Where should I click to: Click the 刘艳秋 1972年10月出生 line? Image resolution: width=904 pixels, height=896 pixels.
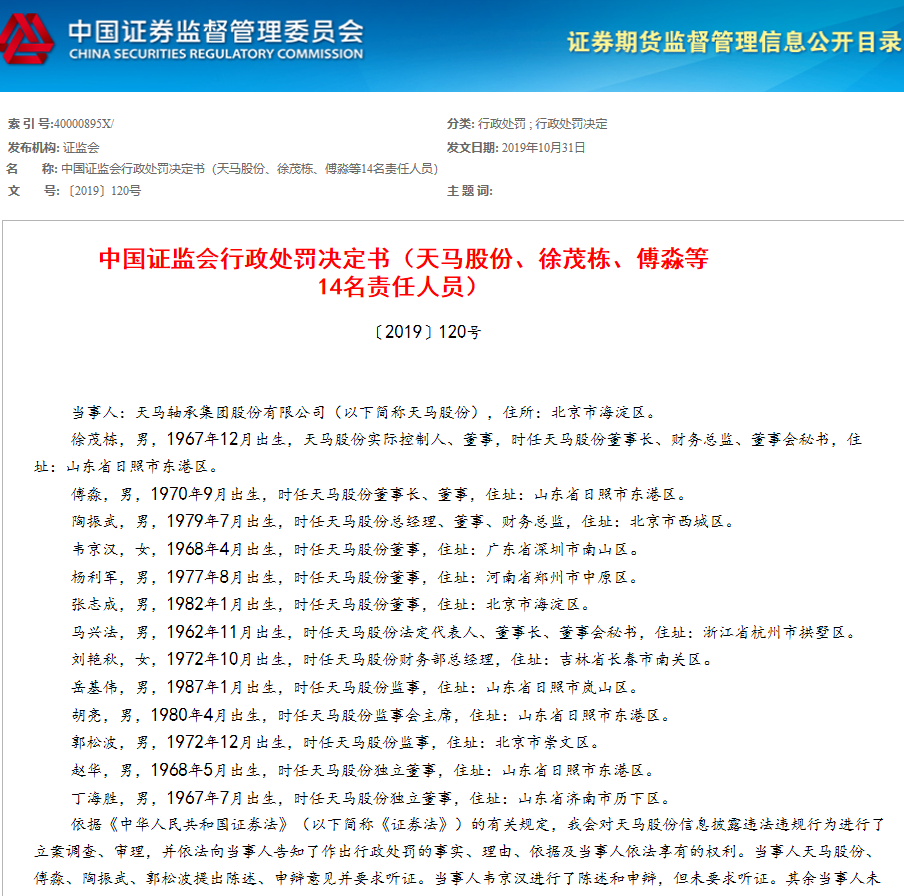click(392, 660)
